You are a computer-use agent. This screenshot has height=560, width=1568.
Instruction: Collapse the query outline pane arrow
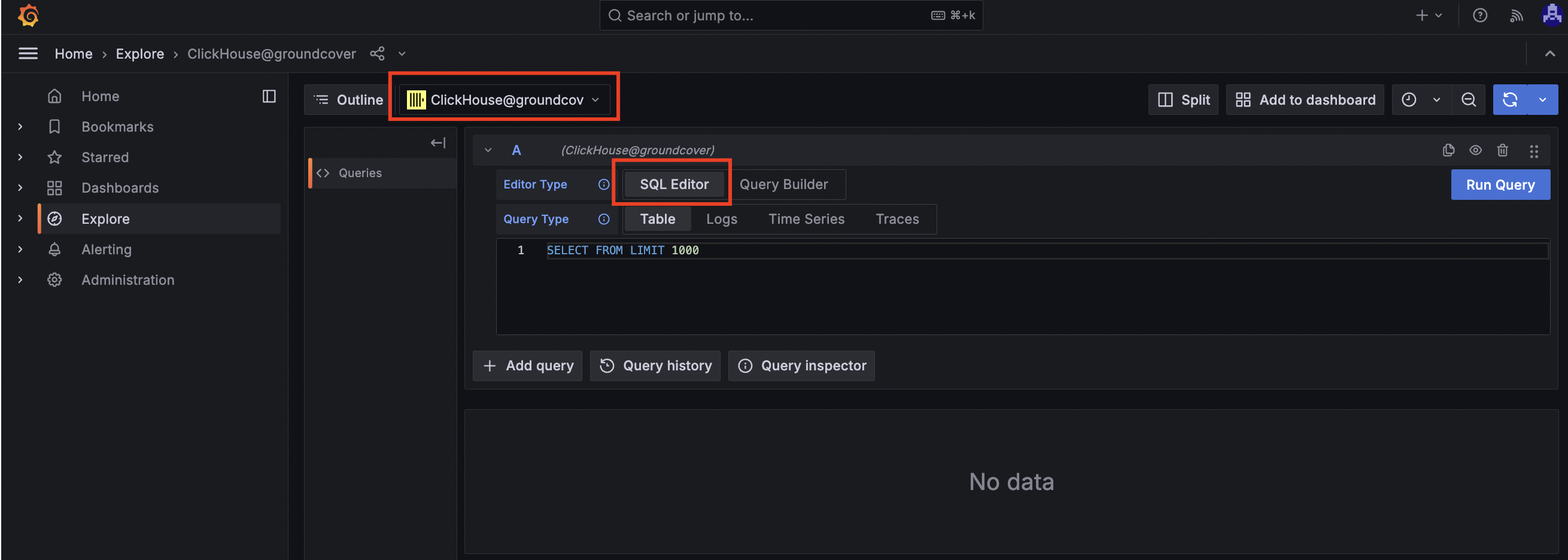[437, 143]
